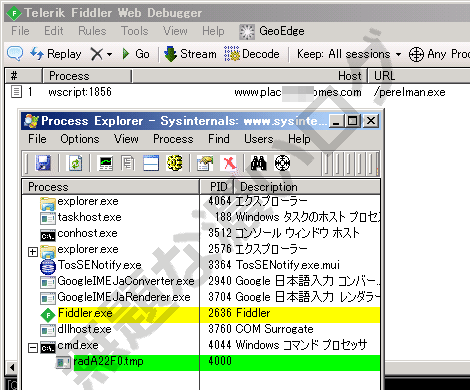Click /perelman.exe URL in session list

(x=410, y=92)
